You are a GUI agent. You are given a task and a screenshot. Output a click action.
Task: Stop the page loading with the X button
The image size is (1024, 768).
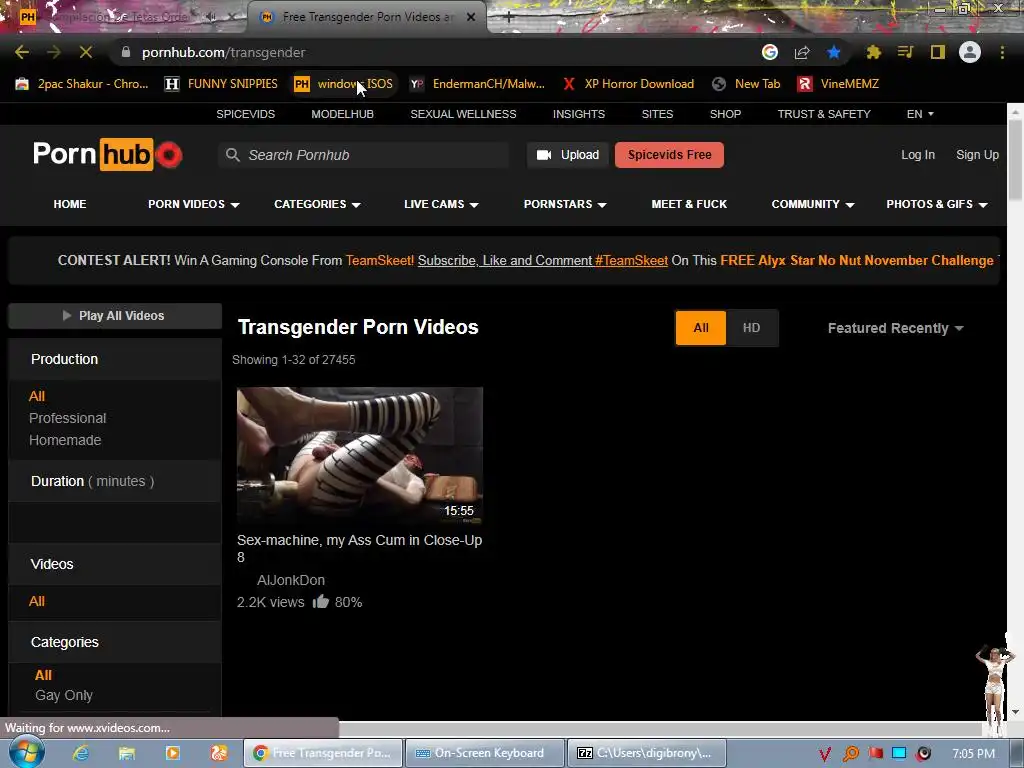[86, 52]
